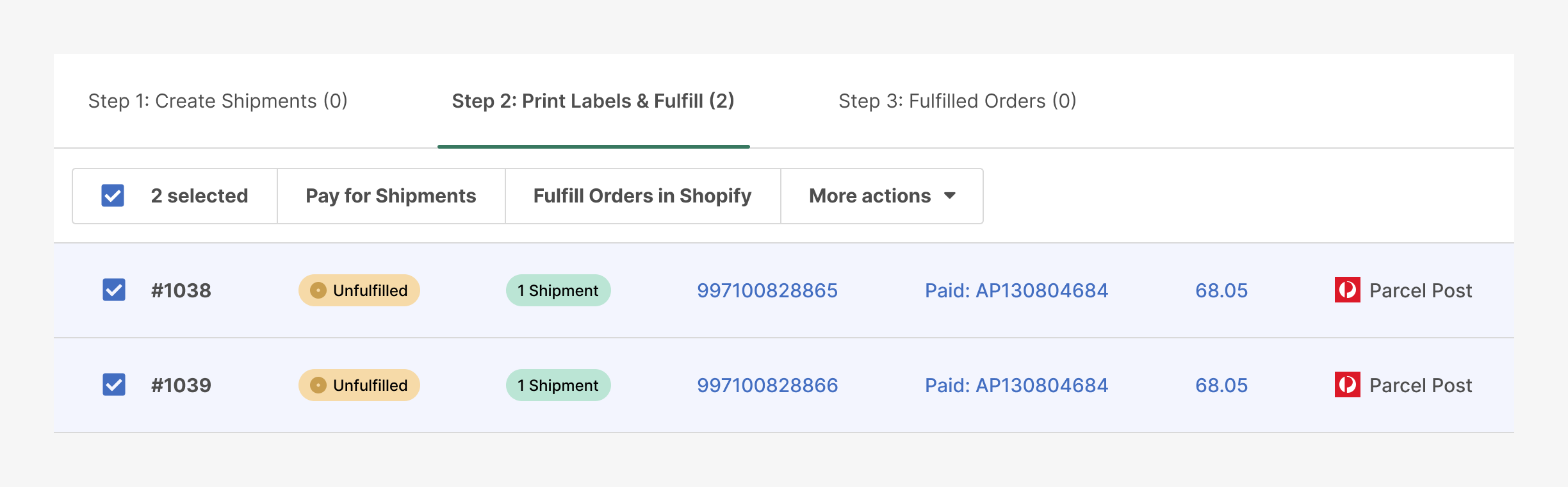Click Paid: AP130804684 on order #1038
1568x487 pixels.
click(x=1017, y=290)
